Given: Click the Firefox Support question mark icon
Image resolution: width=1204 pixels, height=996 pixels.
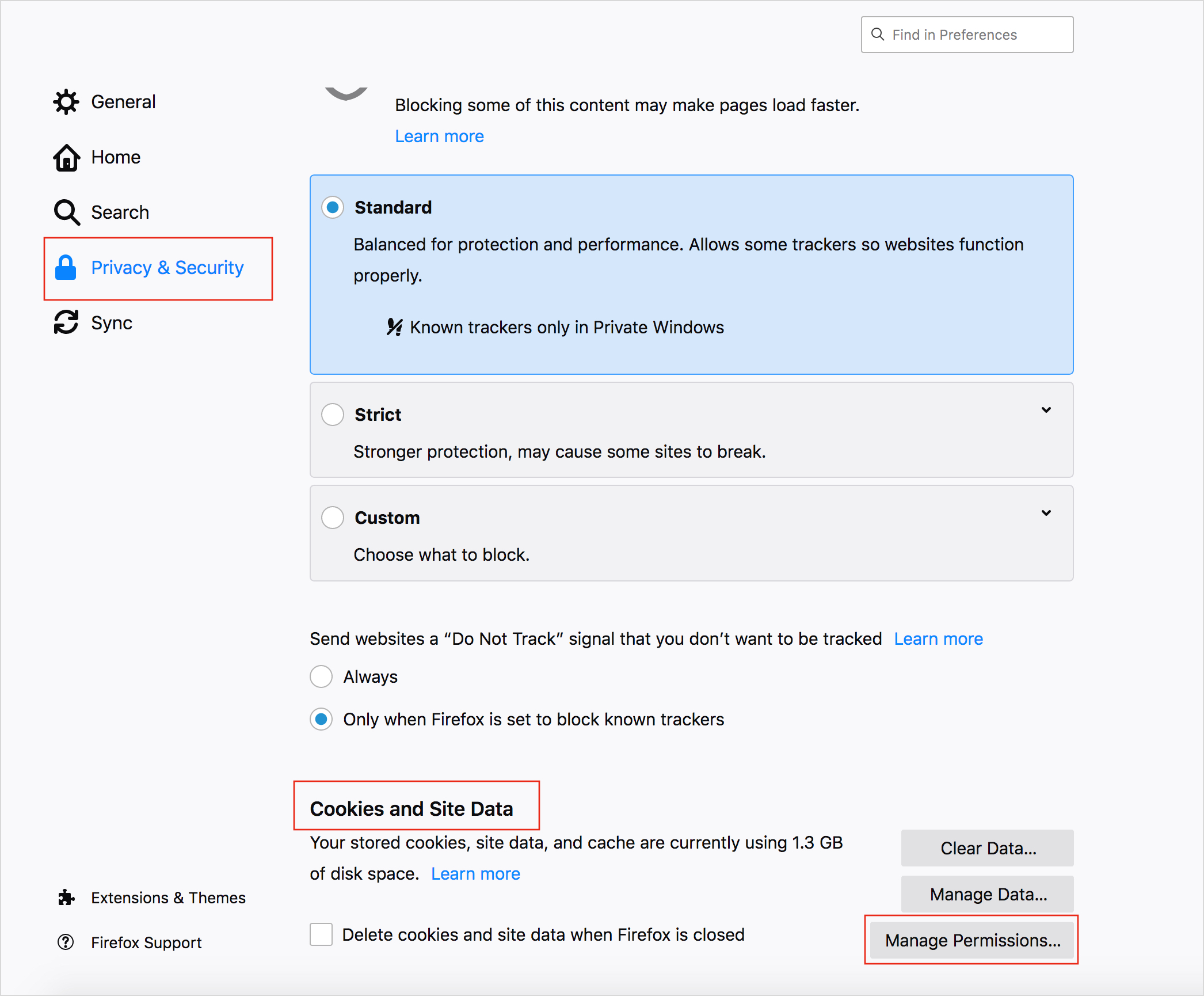Looking at the screenshot, I should coord(66,942).
